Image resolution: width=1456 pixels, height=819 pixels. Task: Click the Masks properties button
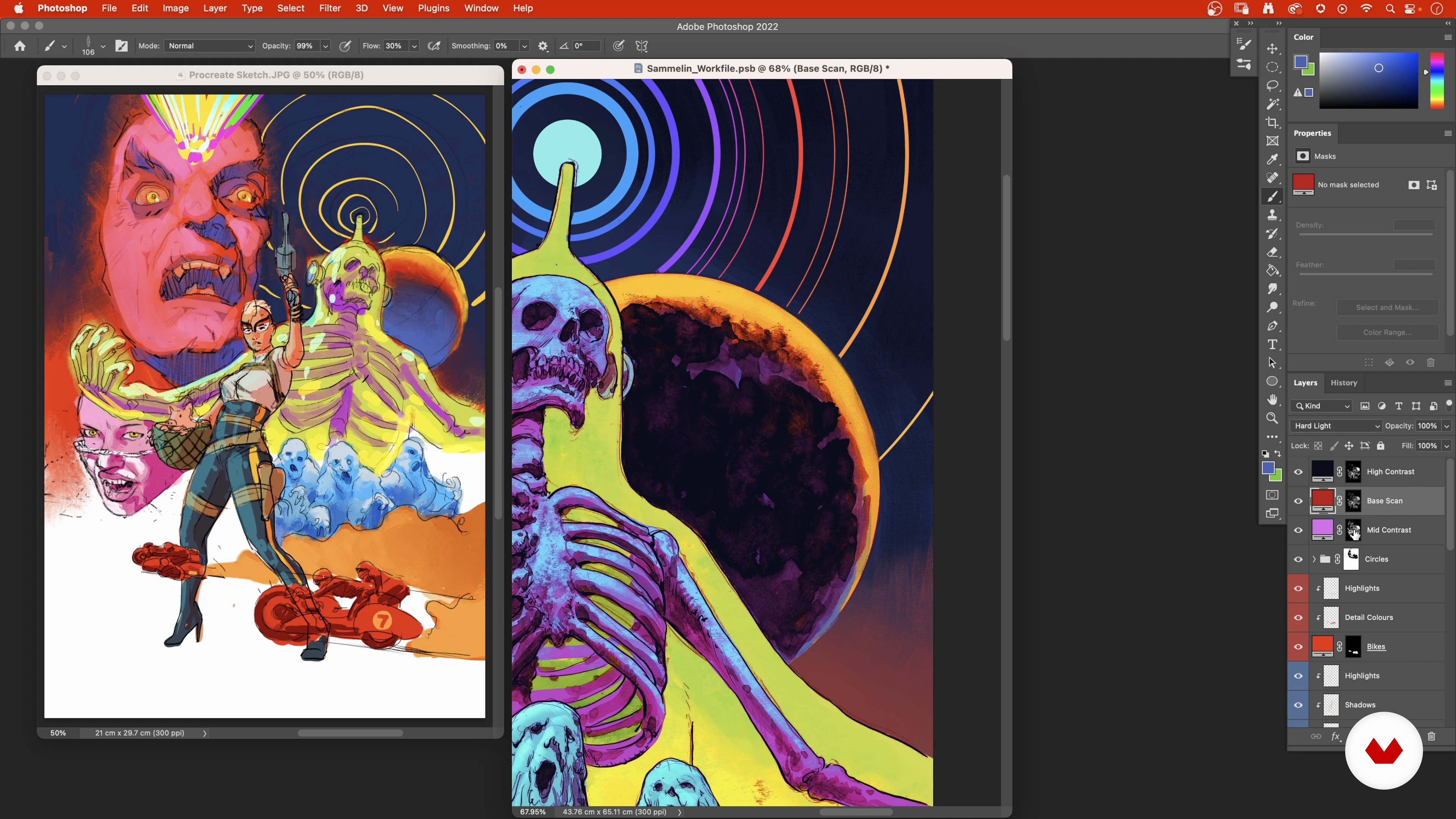[1303, 157]
